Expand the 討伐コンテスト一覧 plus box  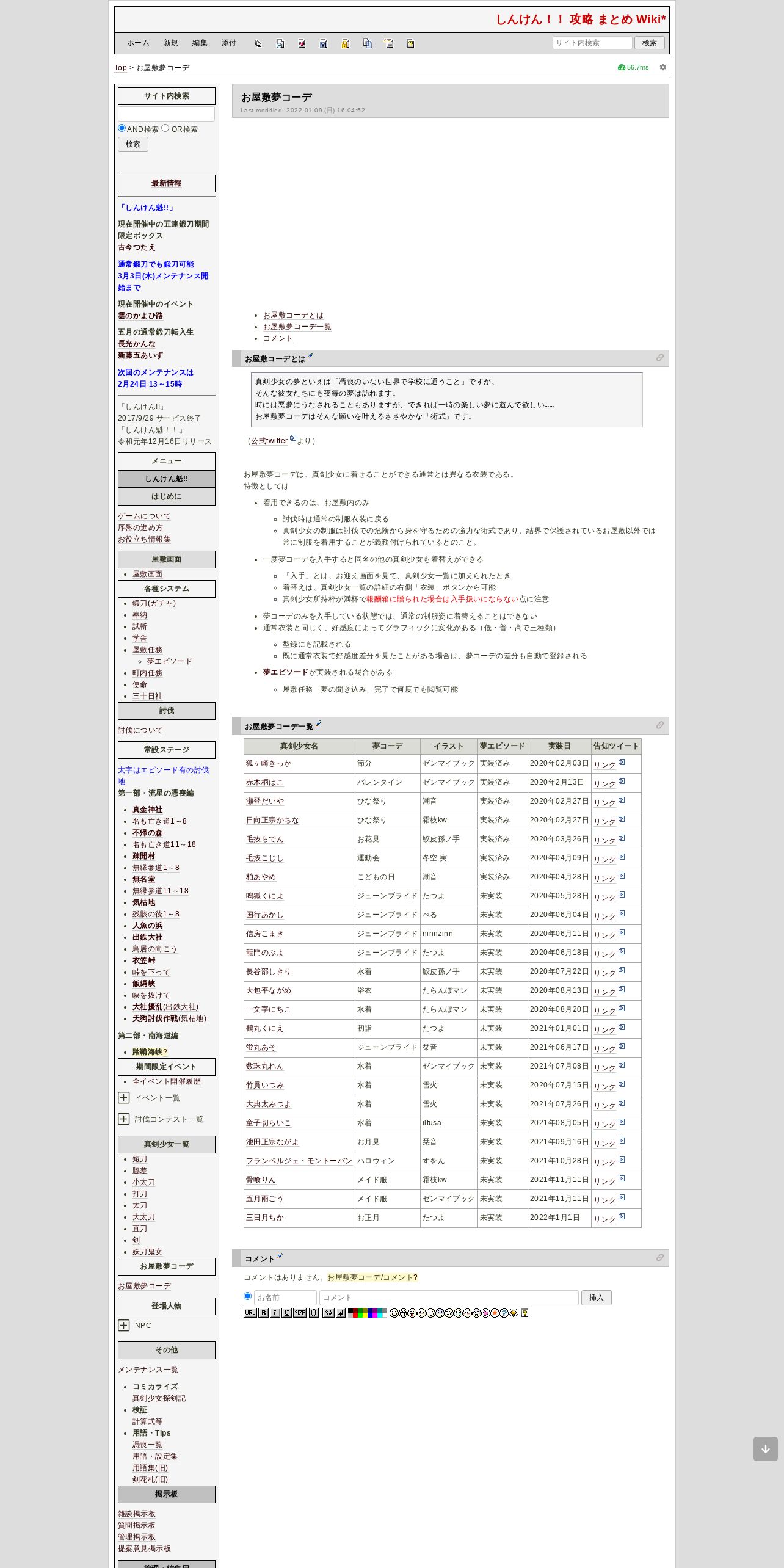(123, 1119)
